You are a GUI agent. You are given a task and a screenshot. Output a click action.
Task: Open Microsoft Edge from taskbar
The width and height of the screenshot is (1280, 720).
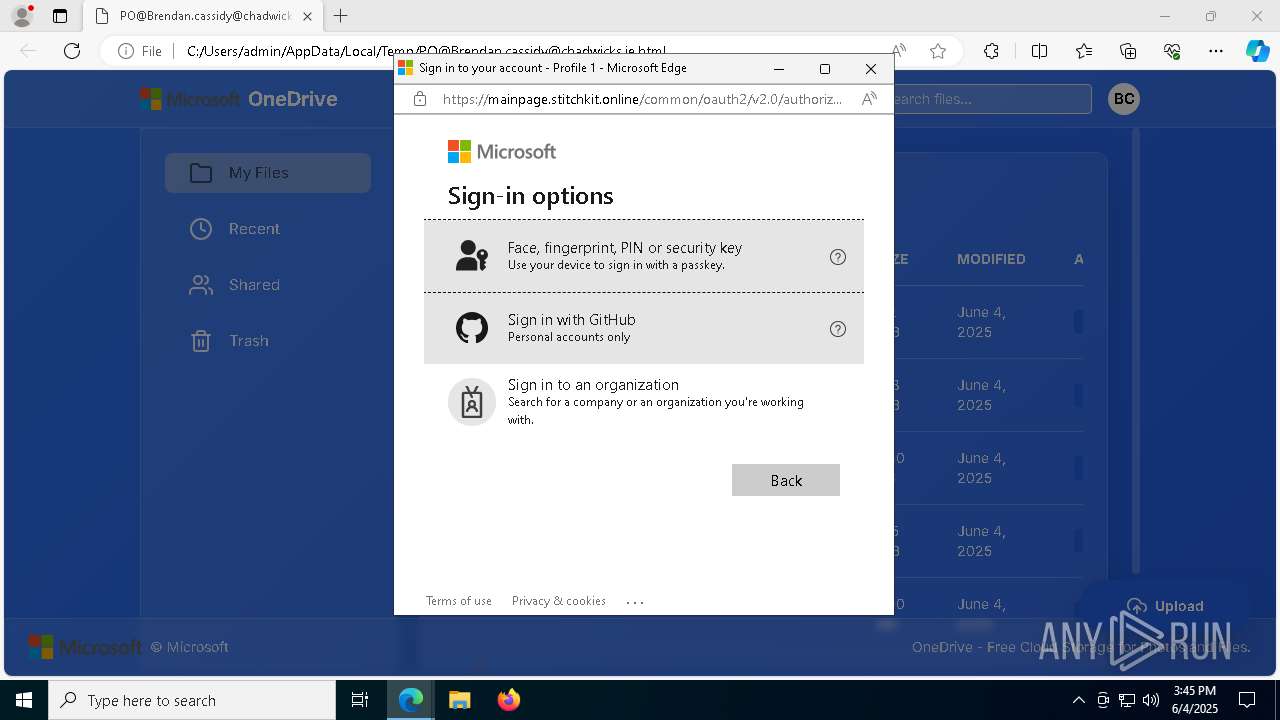coord(411,700)
